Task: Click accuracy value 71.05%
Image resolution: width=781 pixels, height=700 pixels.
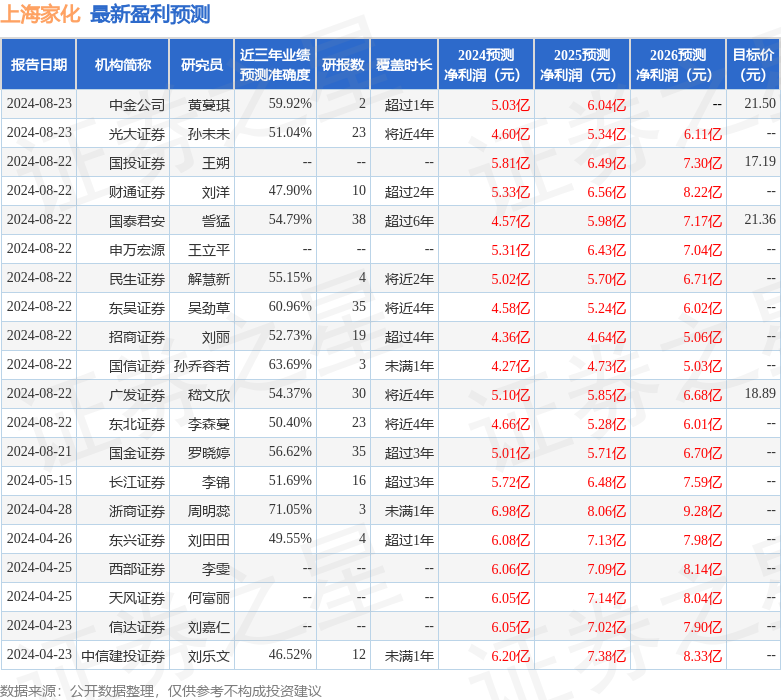Action: 290,509
